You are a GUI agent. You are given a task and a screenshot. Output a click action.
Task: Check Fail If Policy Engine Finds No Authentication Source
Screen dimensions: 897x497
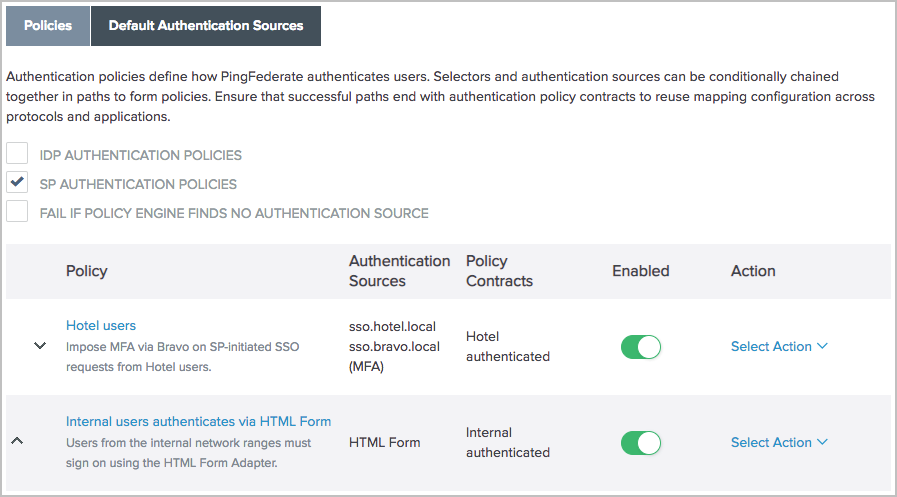coord(17,212)
